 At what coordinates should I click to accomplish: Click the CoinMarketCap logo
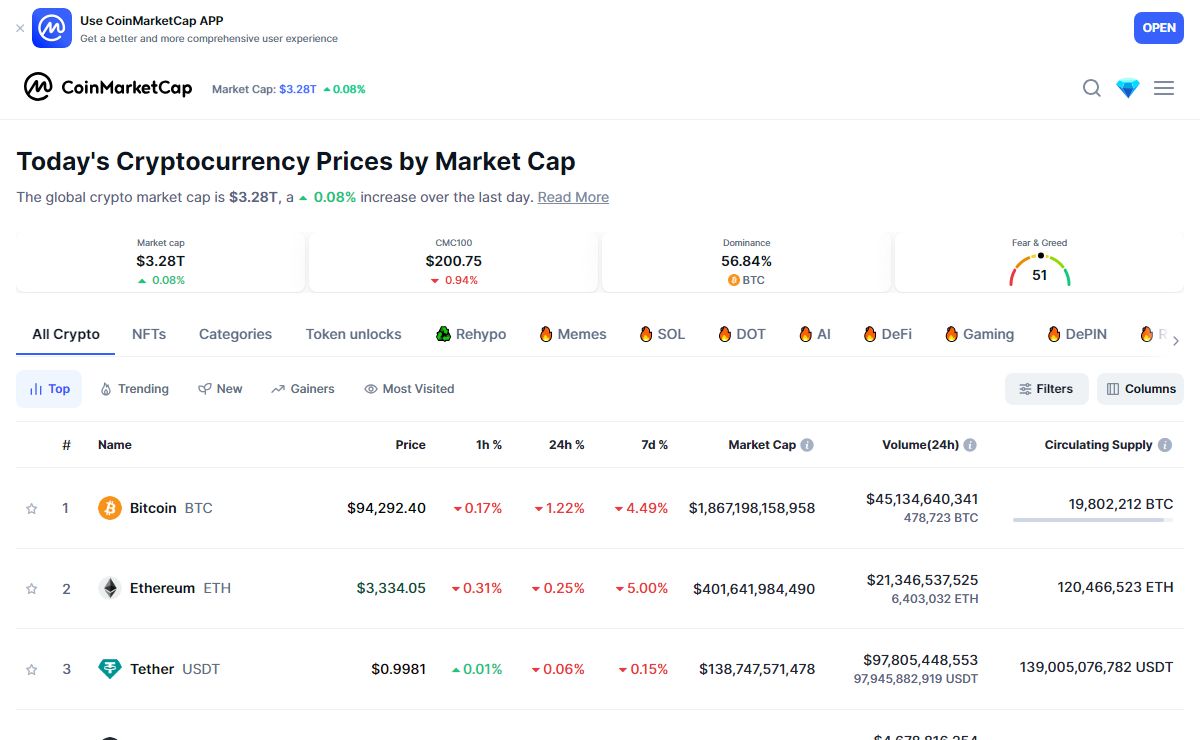(x=108, y=88)
